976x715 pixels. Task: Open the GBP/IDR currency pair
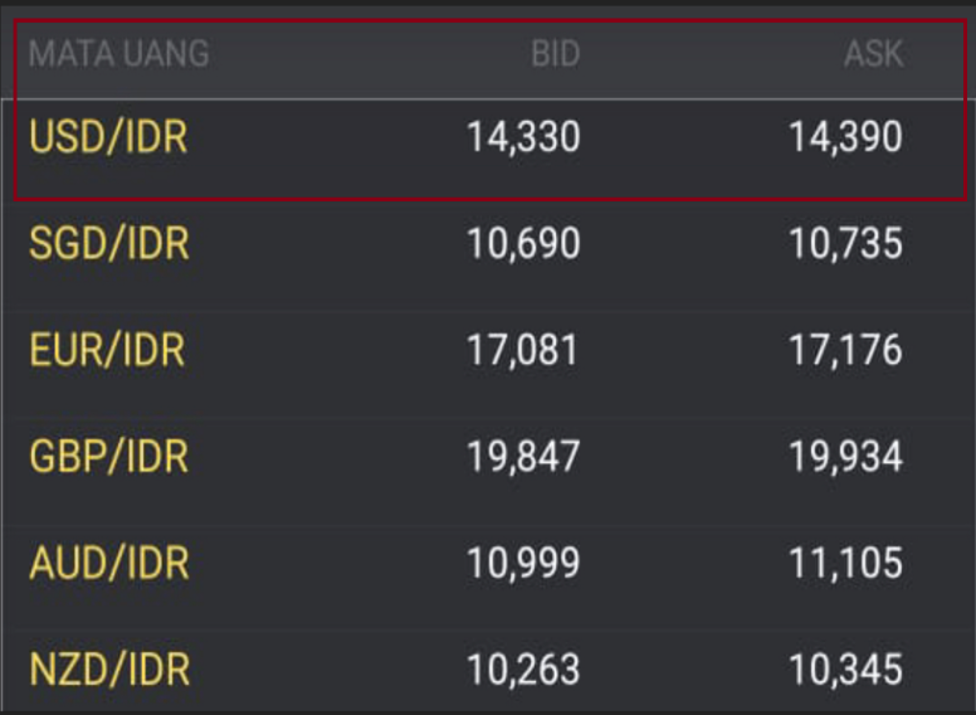tap(109, 457)
